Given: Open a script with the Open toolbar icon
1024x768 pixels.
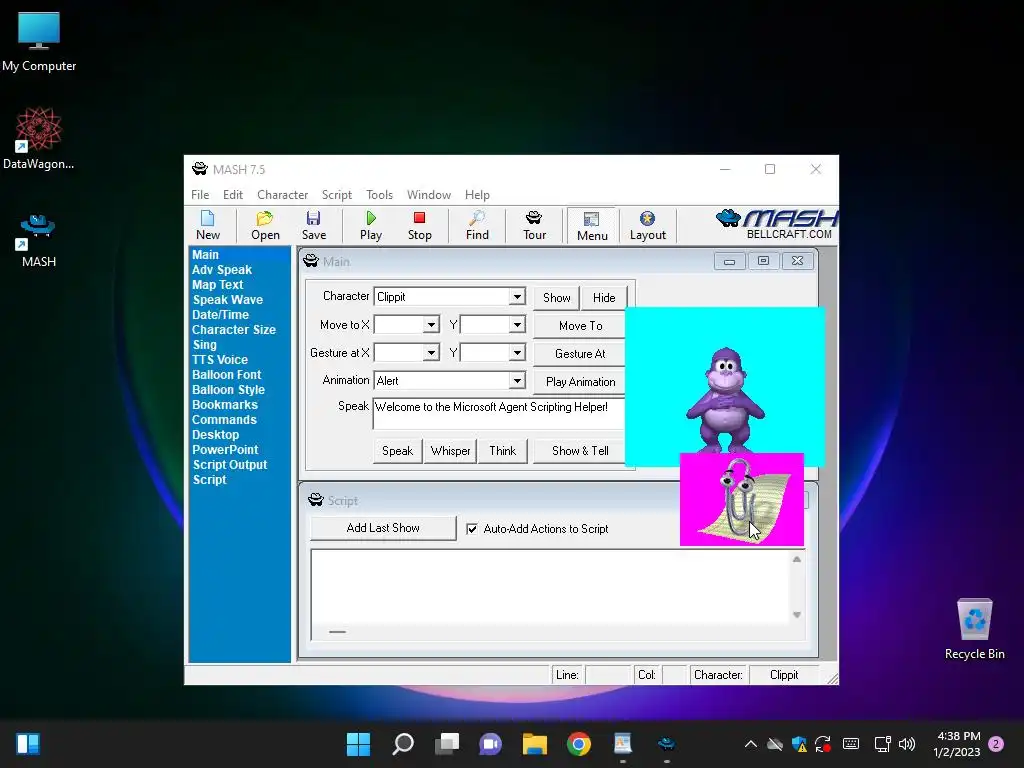Looking at the screenshot, I should coord(265,226).
